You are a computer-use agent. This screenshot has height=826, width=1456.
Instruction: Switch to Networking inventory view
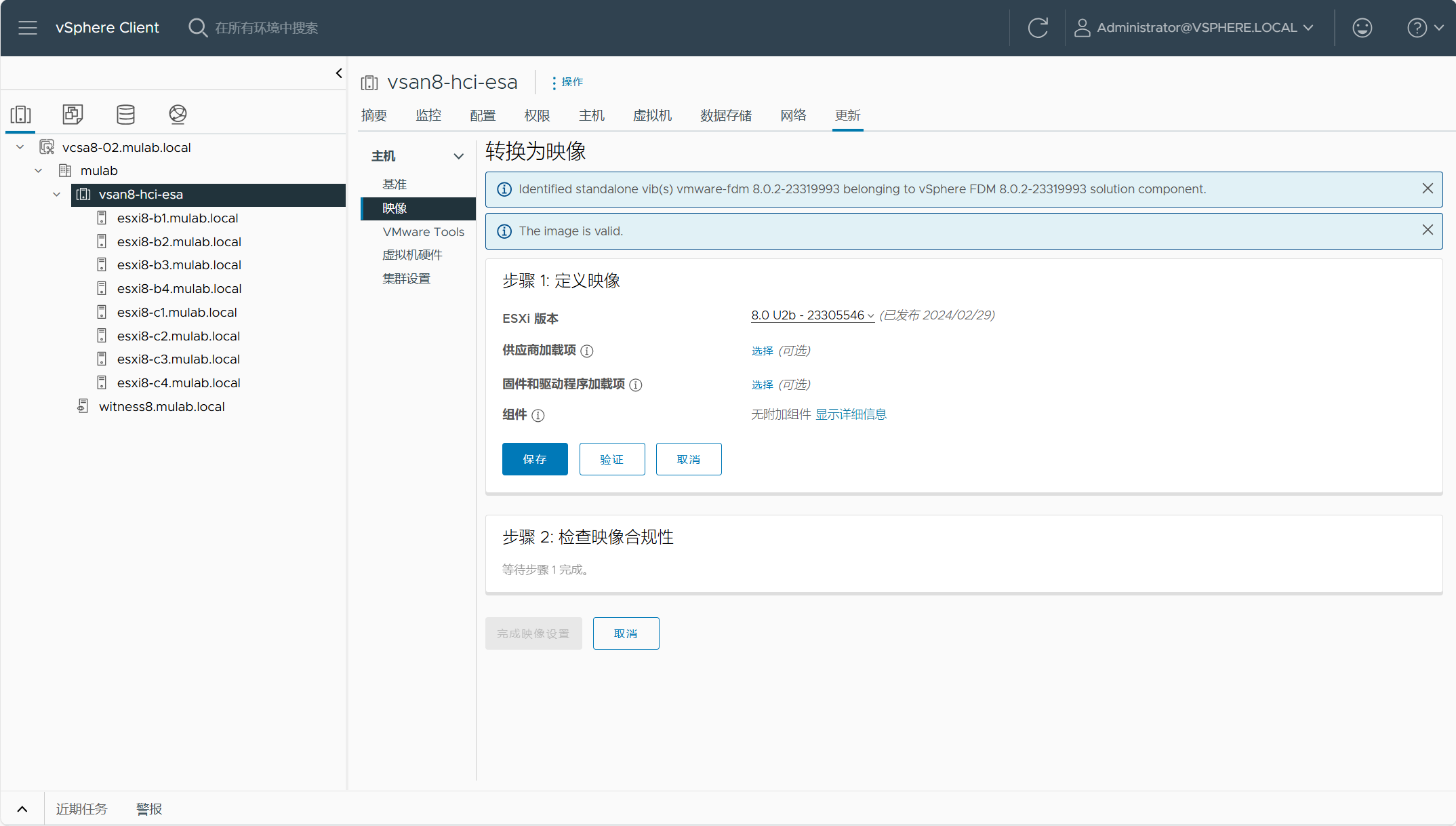(x=178, y=115)
